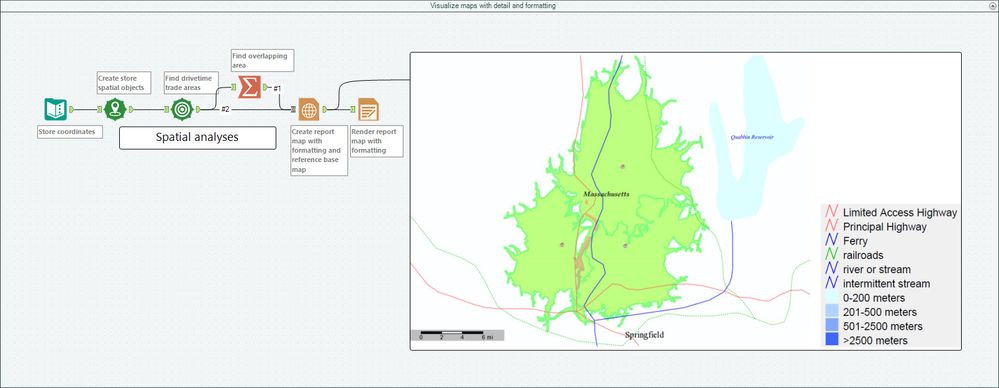Click the '501-2500 meters' legend swatch
Viewport: 999px width, 388px height.
point(831,326)
